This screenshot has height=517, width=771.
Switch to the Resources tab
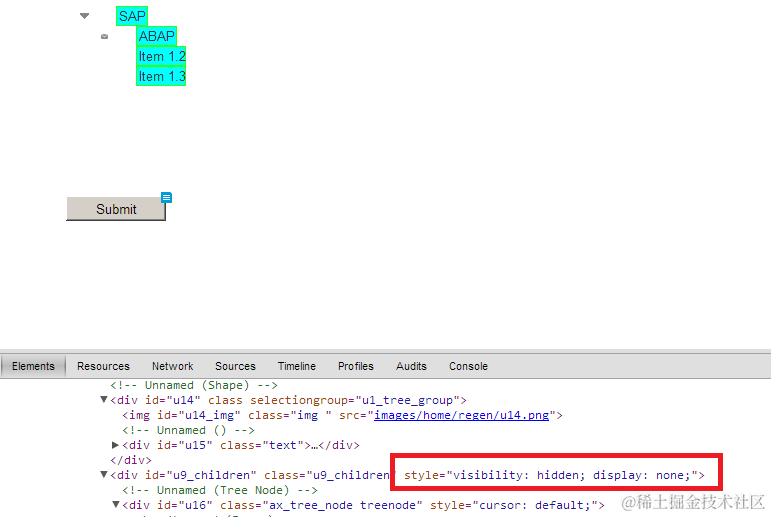point(103,366)
